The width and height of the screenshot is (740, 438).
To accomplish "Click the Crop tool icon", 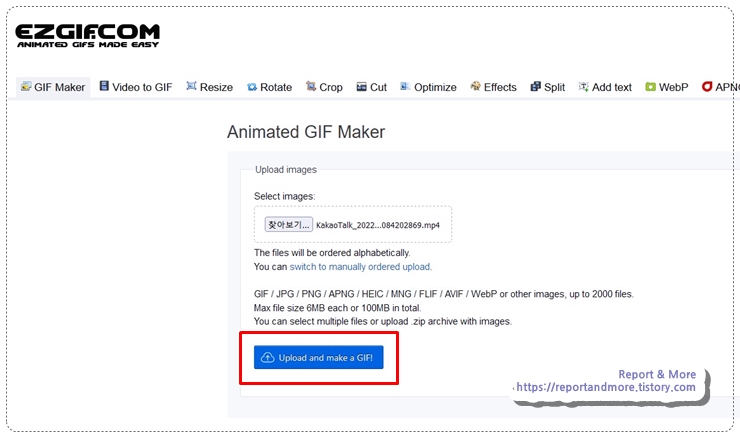I will point(311,86).
